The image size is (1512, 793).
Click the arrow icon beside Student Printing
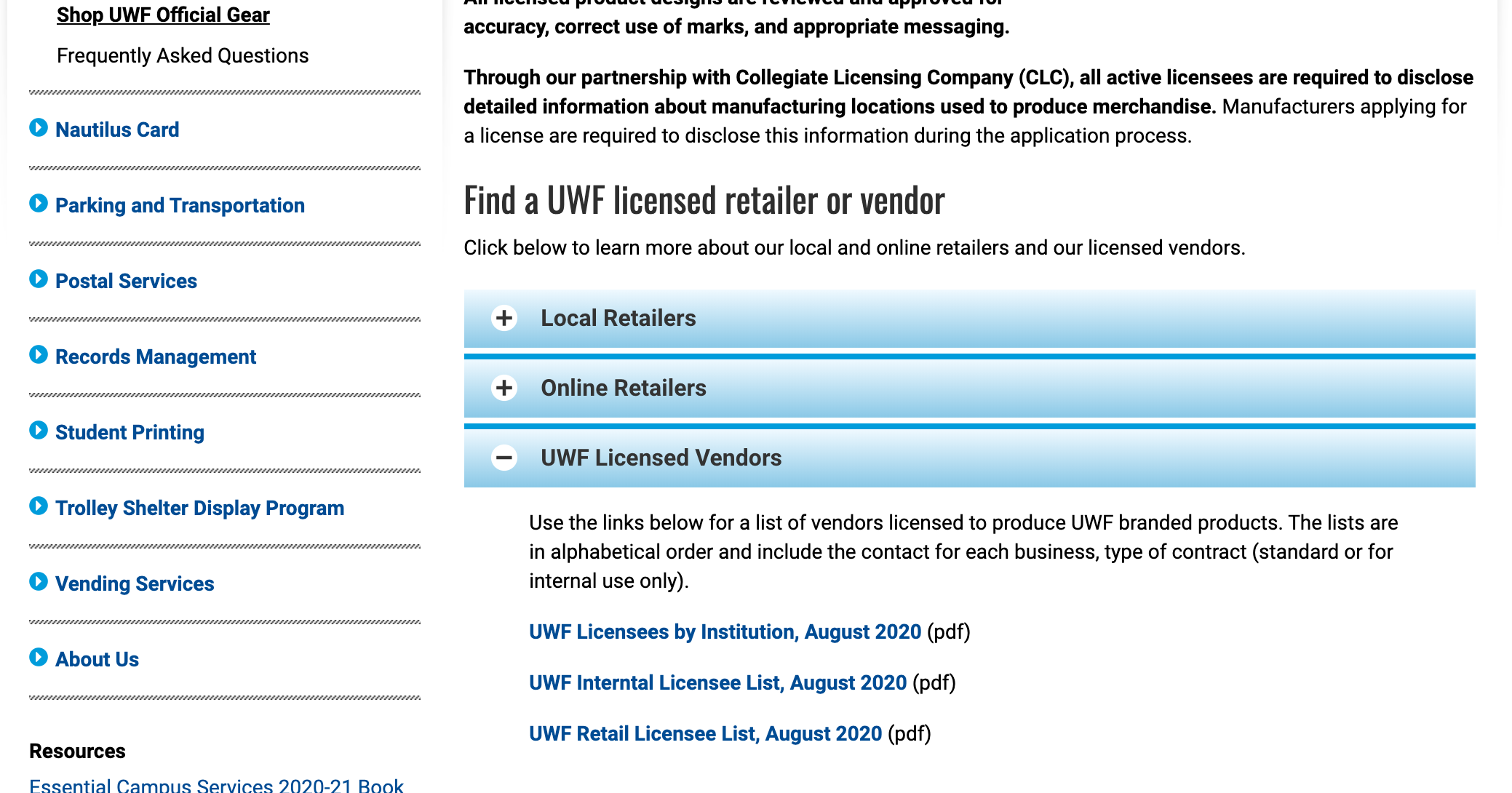tap(39, 431)
